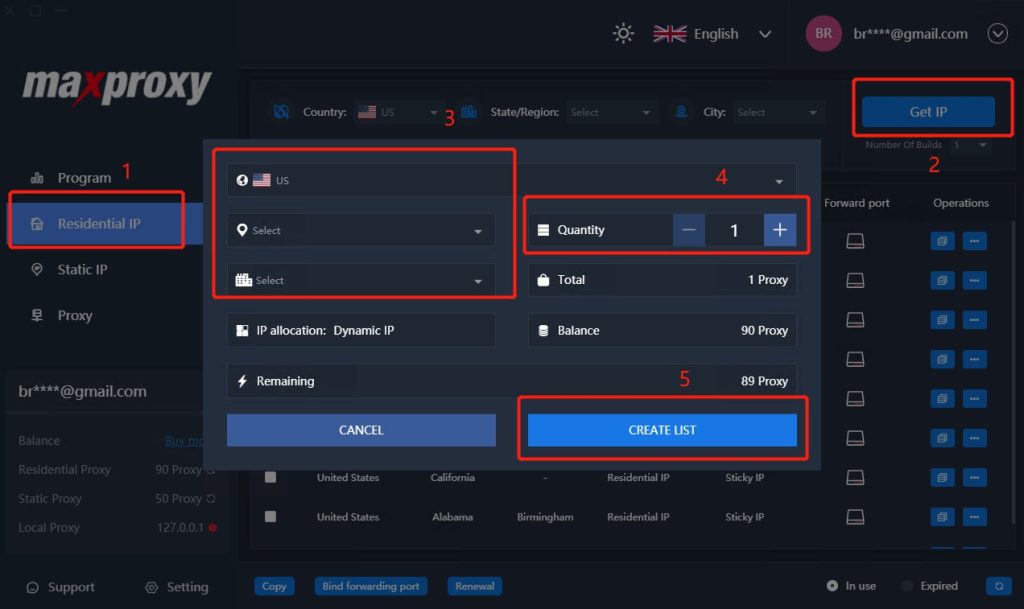Viewport: 1024px width, 609px height.
Task: Open the Country filter dropdown in the top bar
Action: pyautogui.click(x=398, y=112)
